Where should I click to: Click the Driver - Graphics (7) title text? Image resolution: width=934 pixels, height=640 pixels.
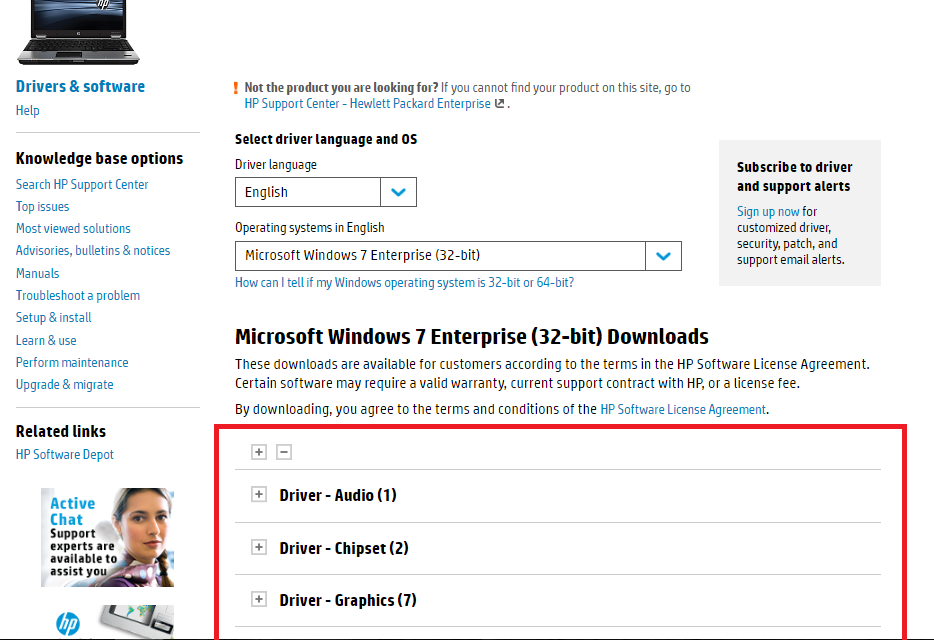coord(348,600)
